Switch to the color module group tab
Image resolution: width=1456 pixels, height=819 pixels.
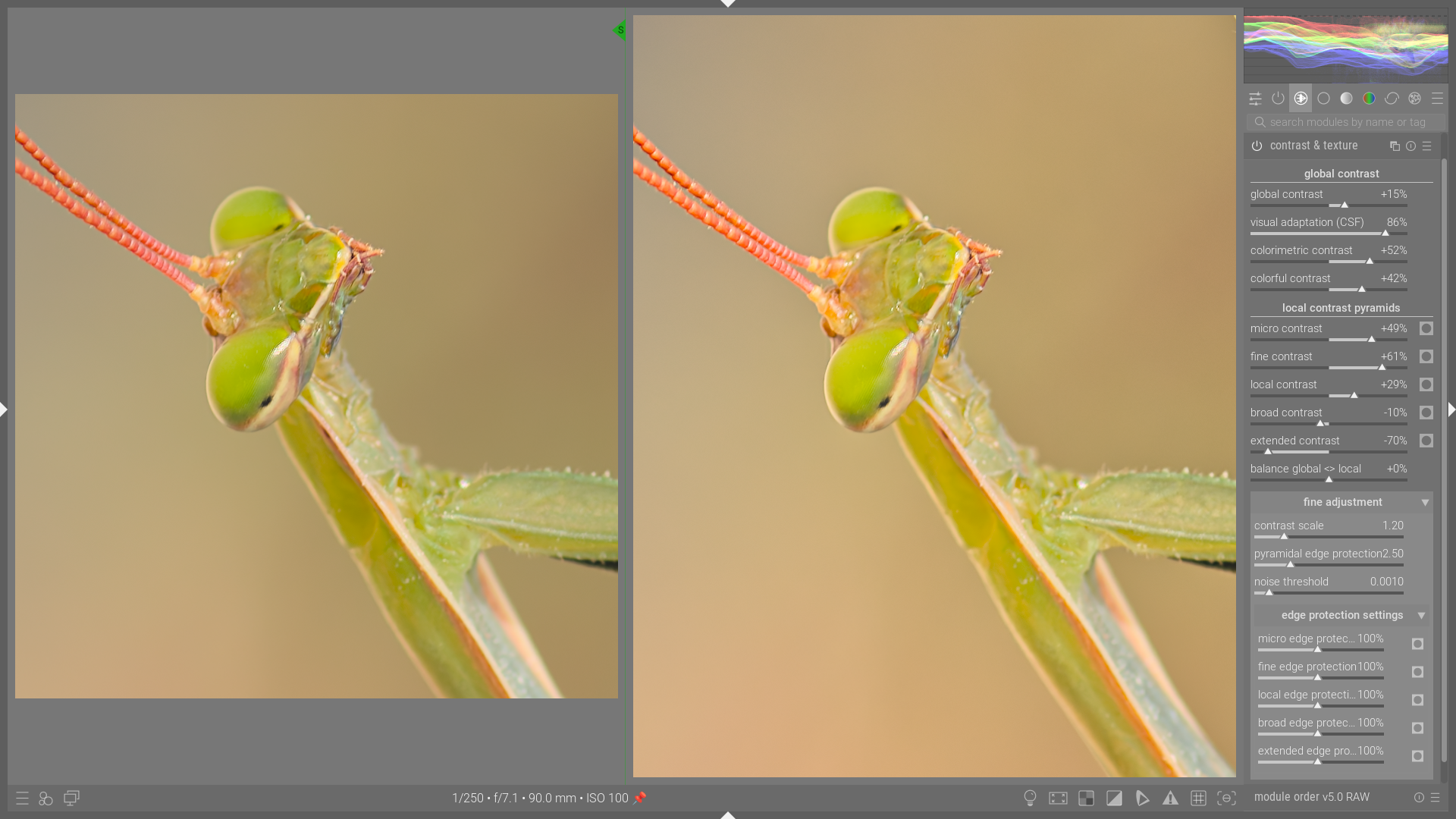click(1369, 99)
